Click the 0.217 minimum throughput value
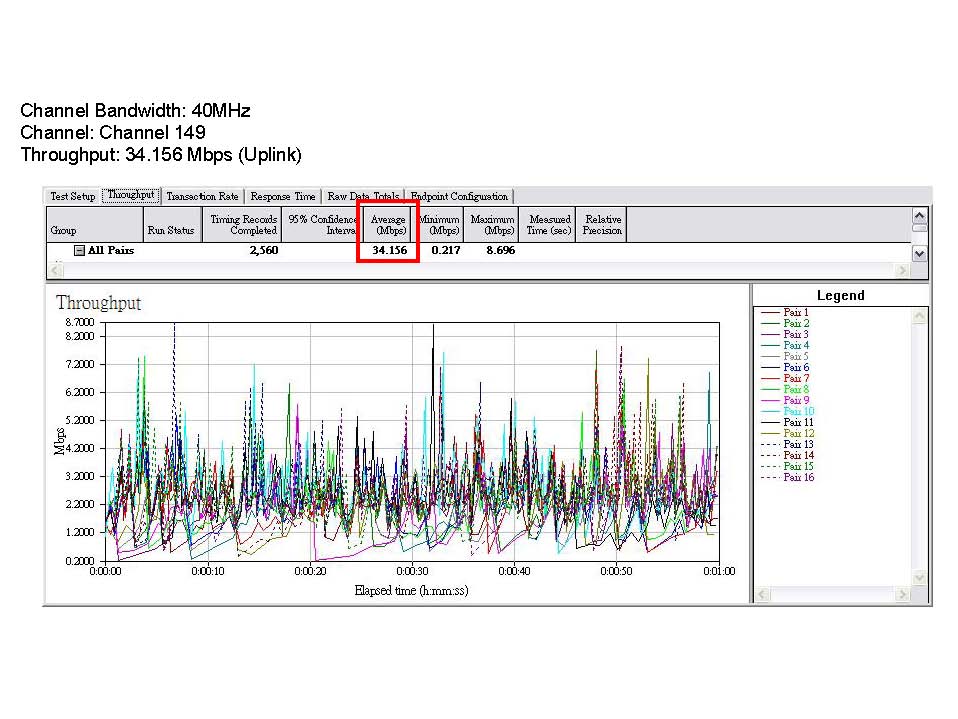958x719 pixels. pyautogui.click(x=446, y=250)
